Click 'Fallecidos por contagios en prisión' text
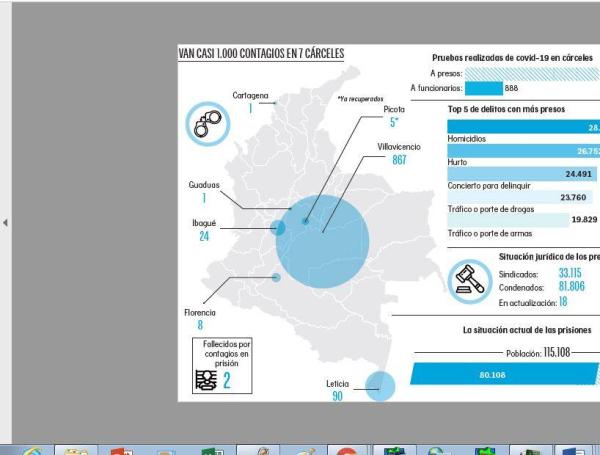 click(x=227, y=354)
